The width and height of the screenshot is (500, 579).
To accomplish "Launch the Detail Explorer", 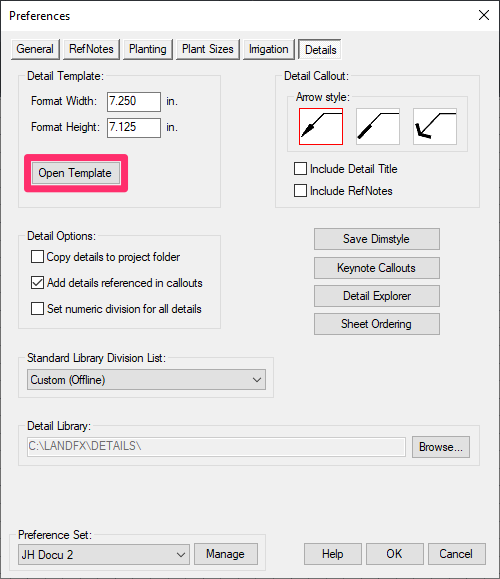I will [377, 296].
